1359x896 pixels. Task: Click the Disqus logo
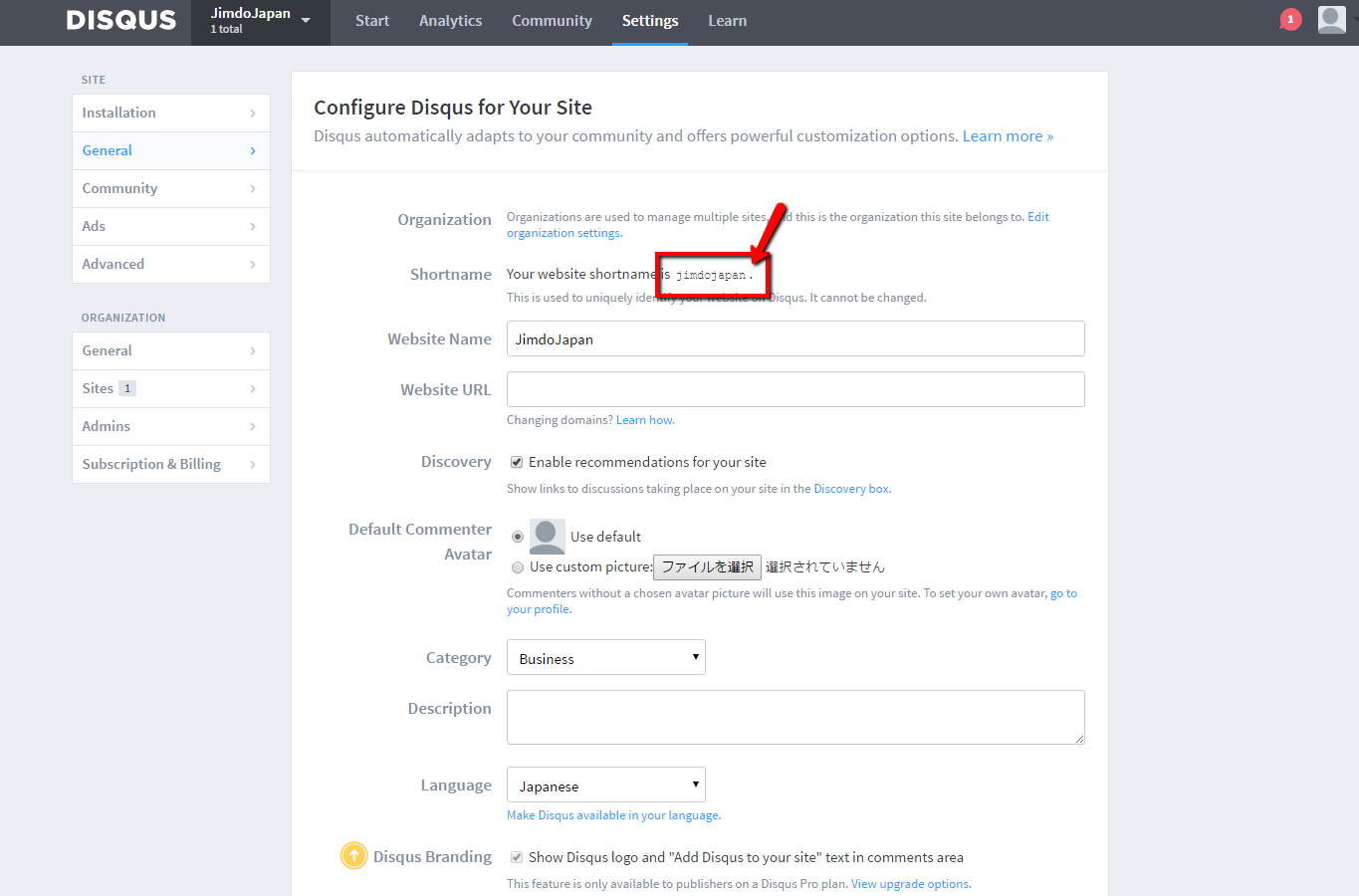[120, 21]
